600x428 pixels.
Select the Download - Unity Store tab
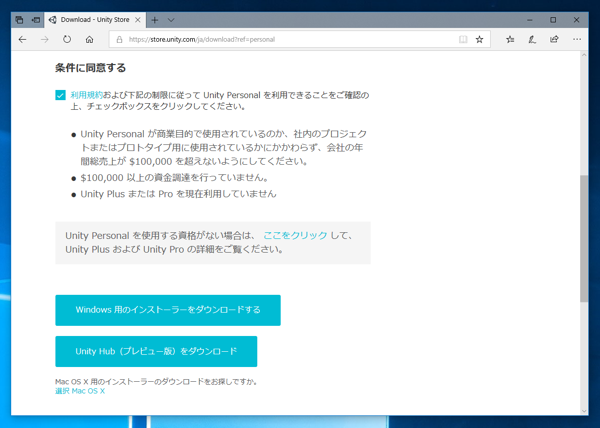(95, 20)
